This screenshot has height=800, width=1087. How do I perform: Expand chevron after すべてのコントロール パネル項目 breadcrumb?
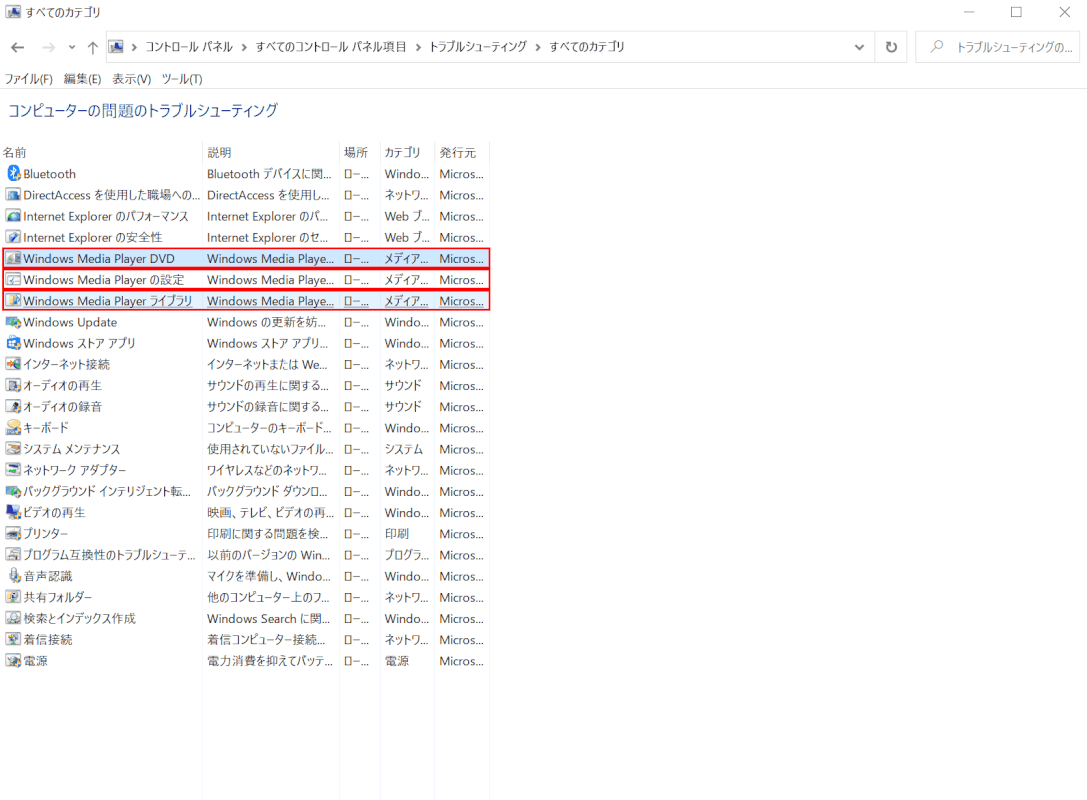point(418,47)
